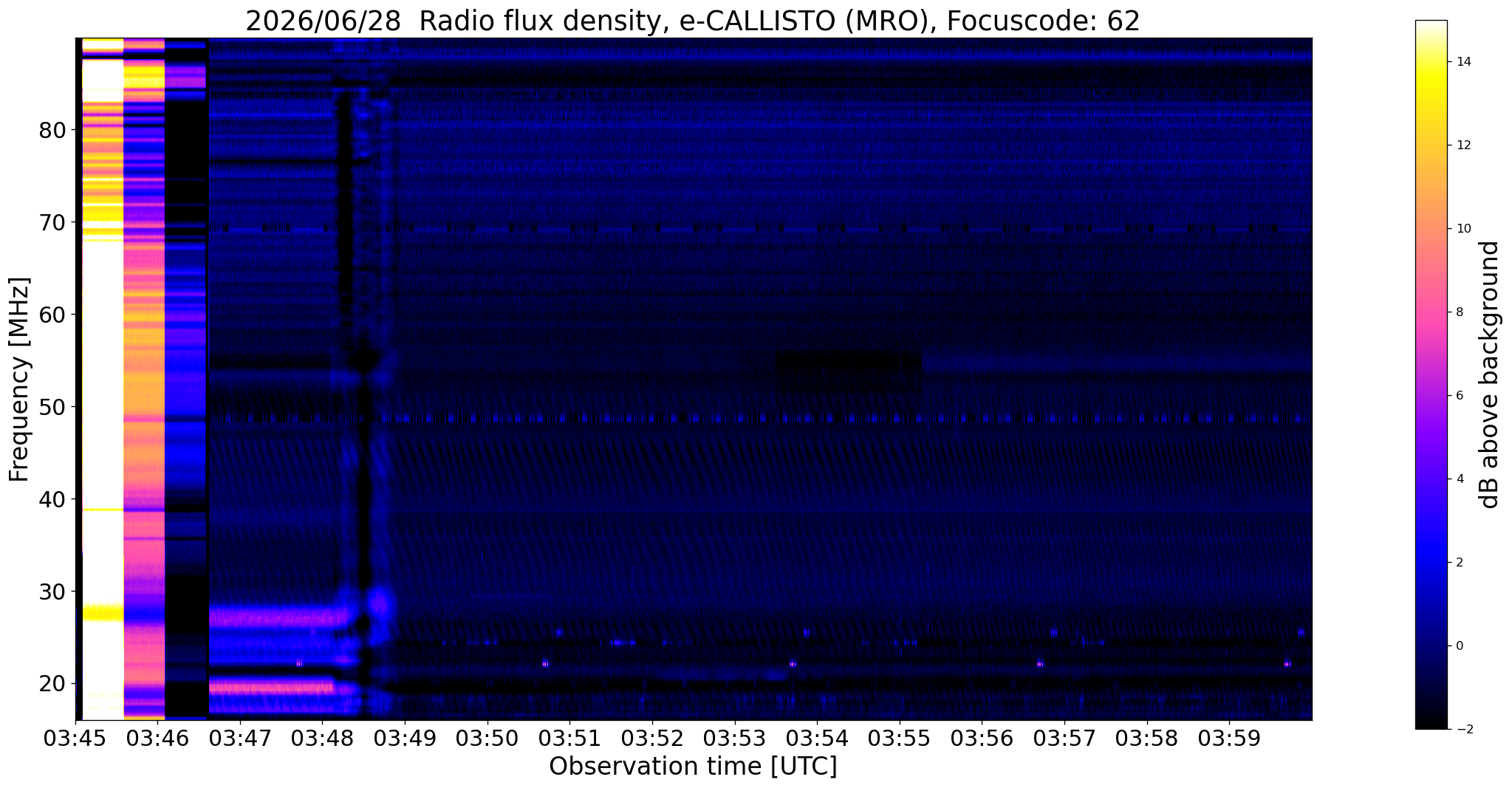Click the Observation time [UTC] axis label
This screenshot has width=1512, height=788.
coord(693,767)
